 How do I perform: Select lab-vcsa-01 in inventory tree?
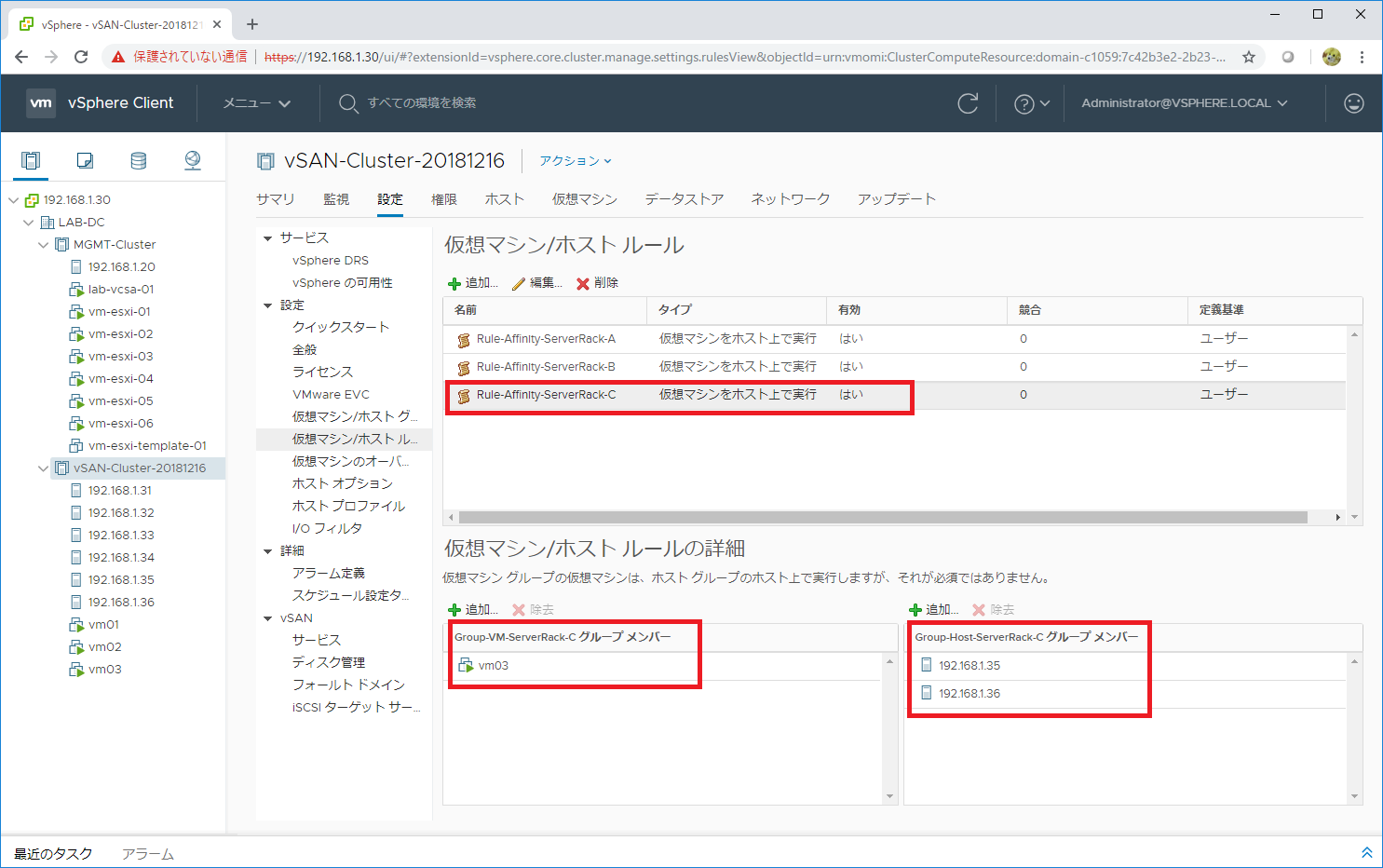[121, 290]
